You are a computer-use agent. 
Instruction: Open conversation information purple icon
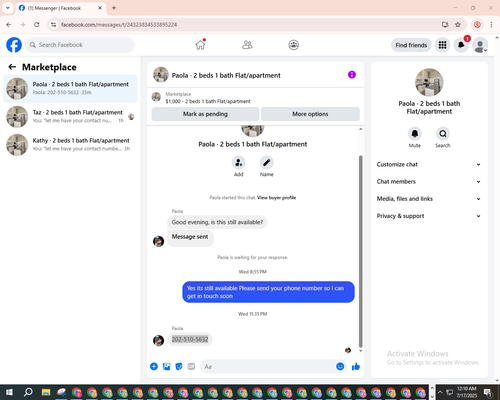tap(352, 75)
